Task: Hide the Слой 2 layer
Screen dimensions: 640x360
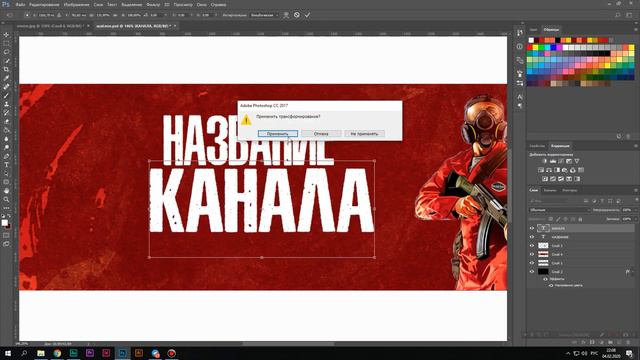Action: pyautogui.click(x=532, y=271)
